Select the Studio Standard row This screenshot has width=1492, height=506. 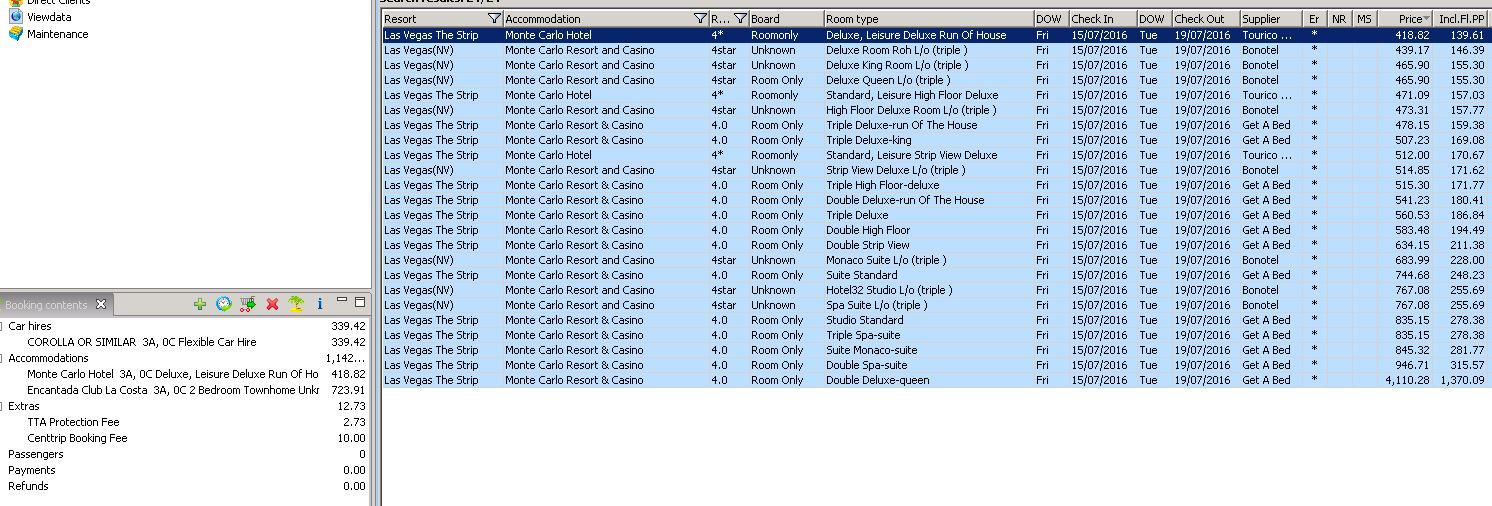click(937, 320)
